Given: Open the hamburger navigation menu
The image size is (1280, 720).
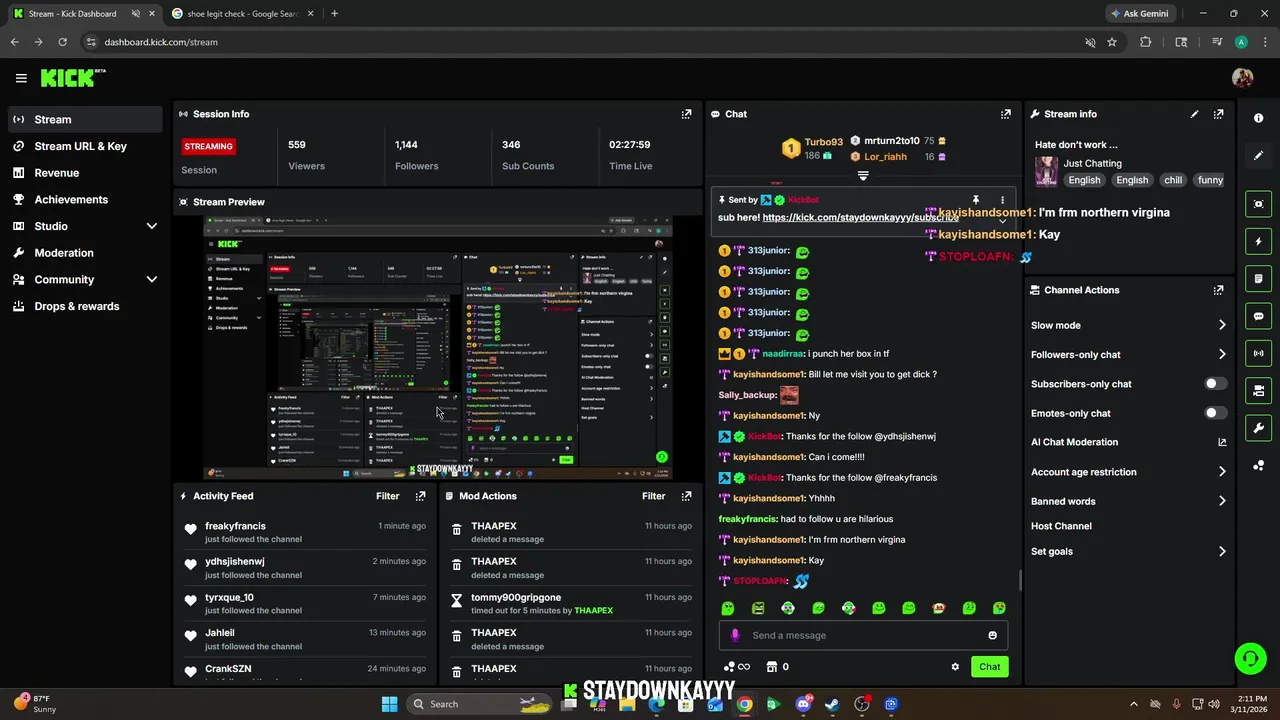Looking at the screenshot, I should (x=21, y=78).
